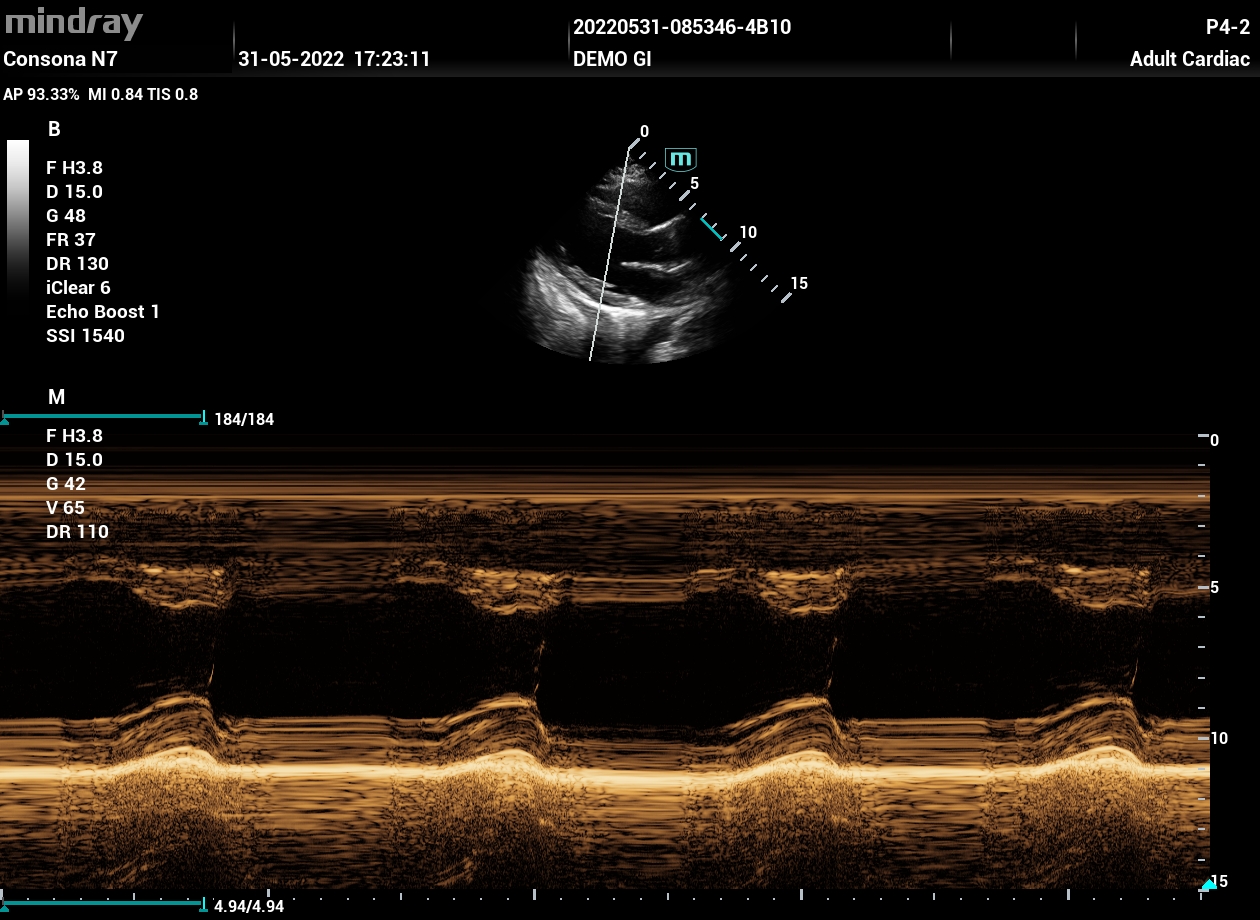Click the iClear 6 setting
The width and height of the screenshot is (1260, 920).
(78, 288)
